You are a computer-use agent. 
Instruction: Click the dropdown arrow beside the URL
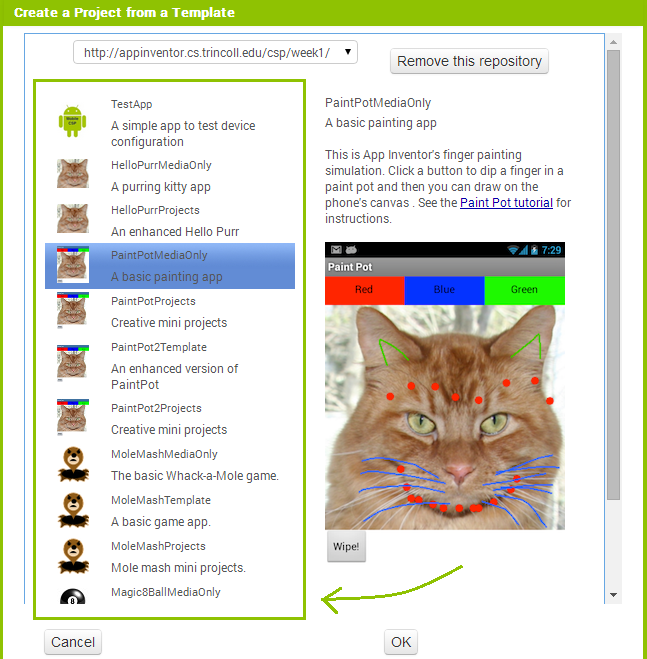point(348,52)
